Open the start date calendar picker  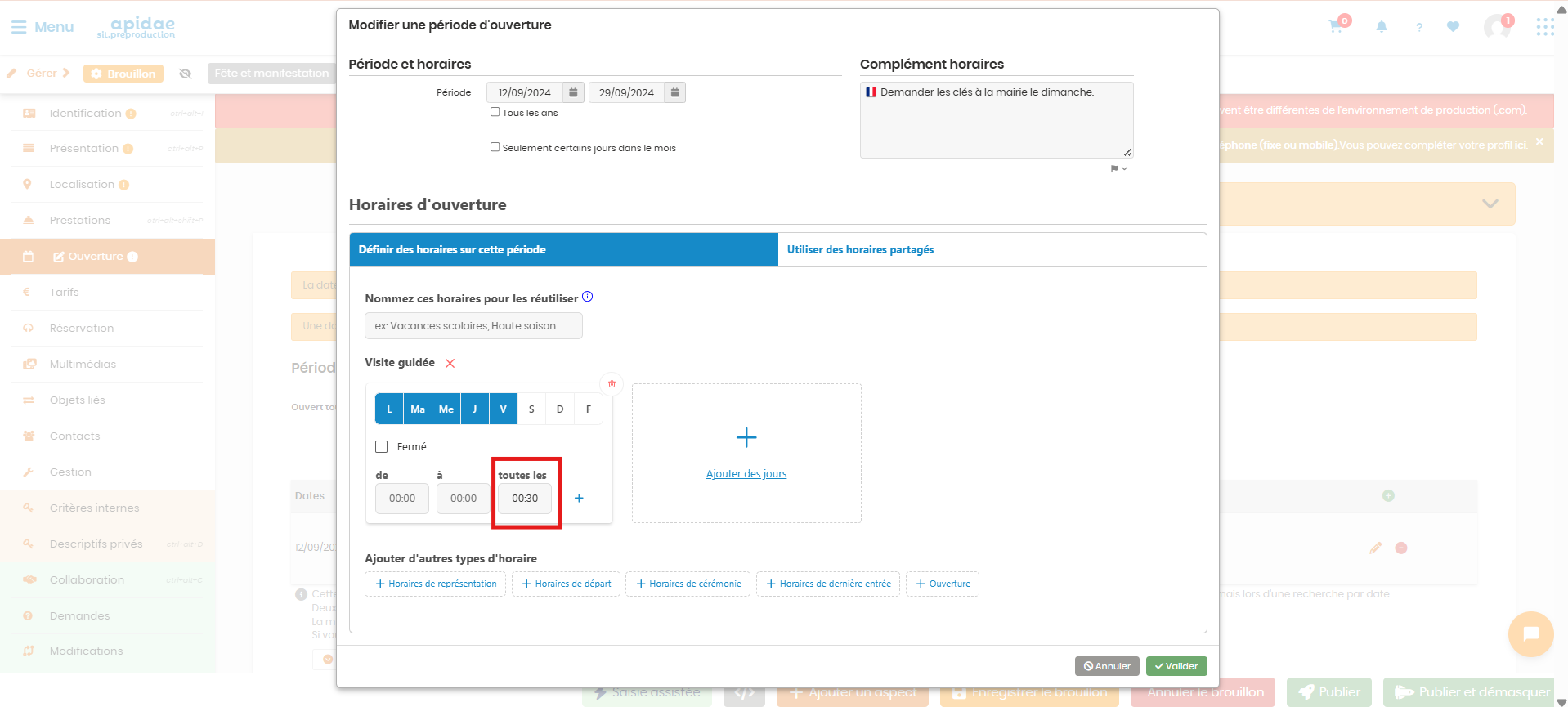pos(574,92)
